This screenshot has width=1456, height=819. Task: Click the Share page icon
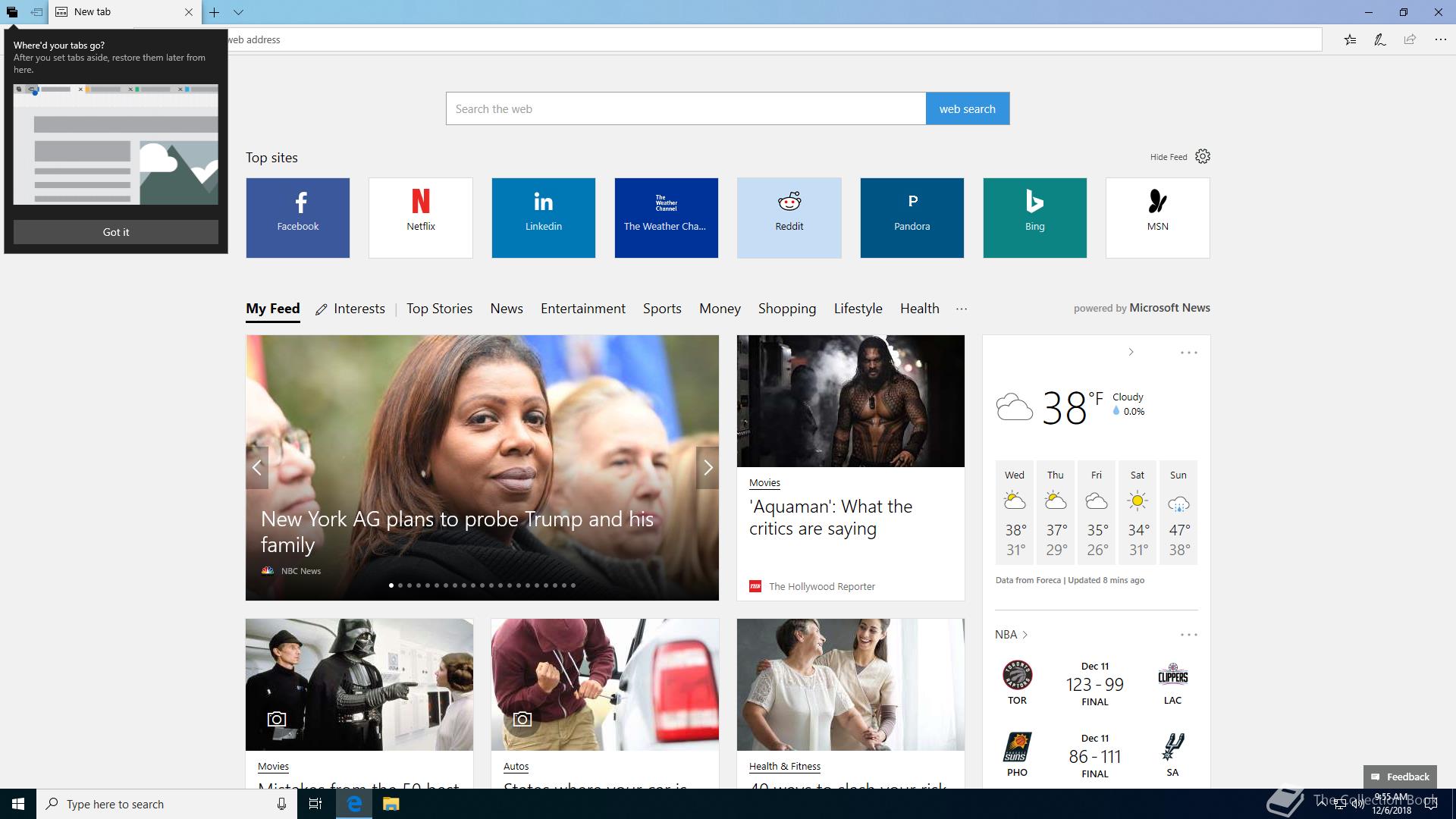pyautogui.click(x=1410, y=39)
